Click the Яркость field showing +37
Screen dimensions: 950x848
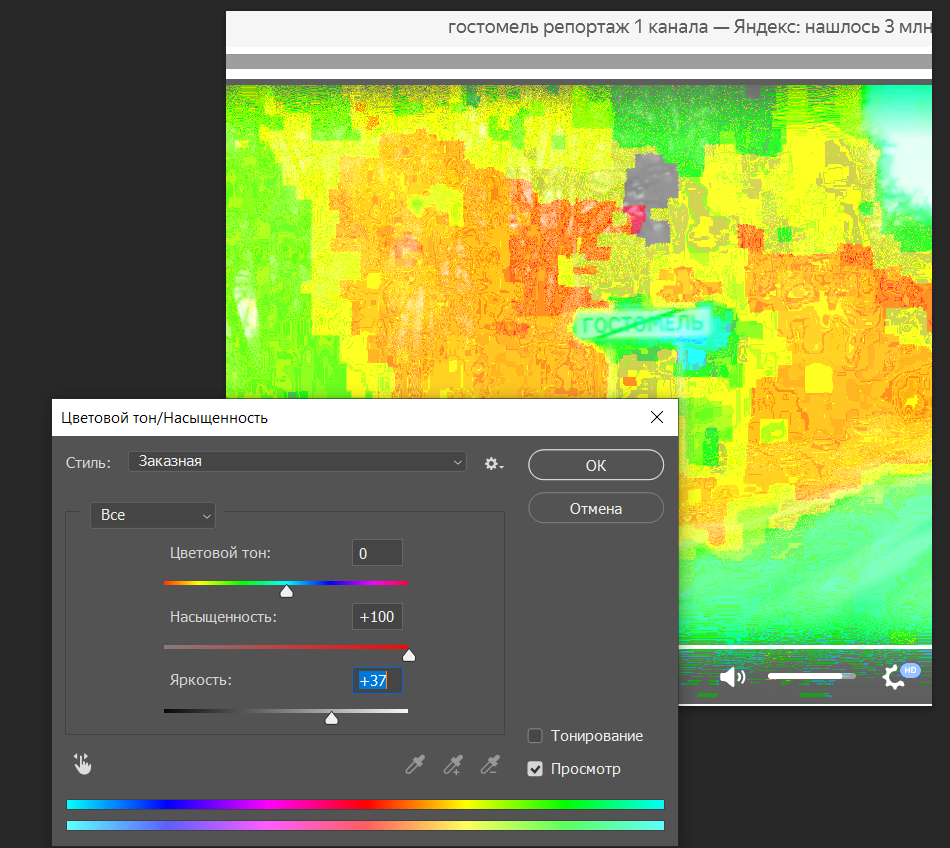click(x=377, y=681)
